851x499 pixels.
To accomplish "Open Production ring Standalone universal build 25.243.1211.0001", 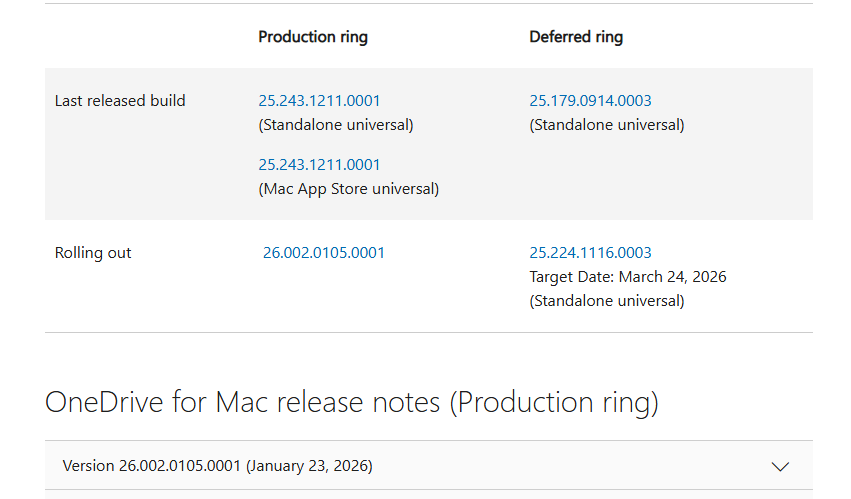I will [x=319, y=101].
